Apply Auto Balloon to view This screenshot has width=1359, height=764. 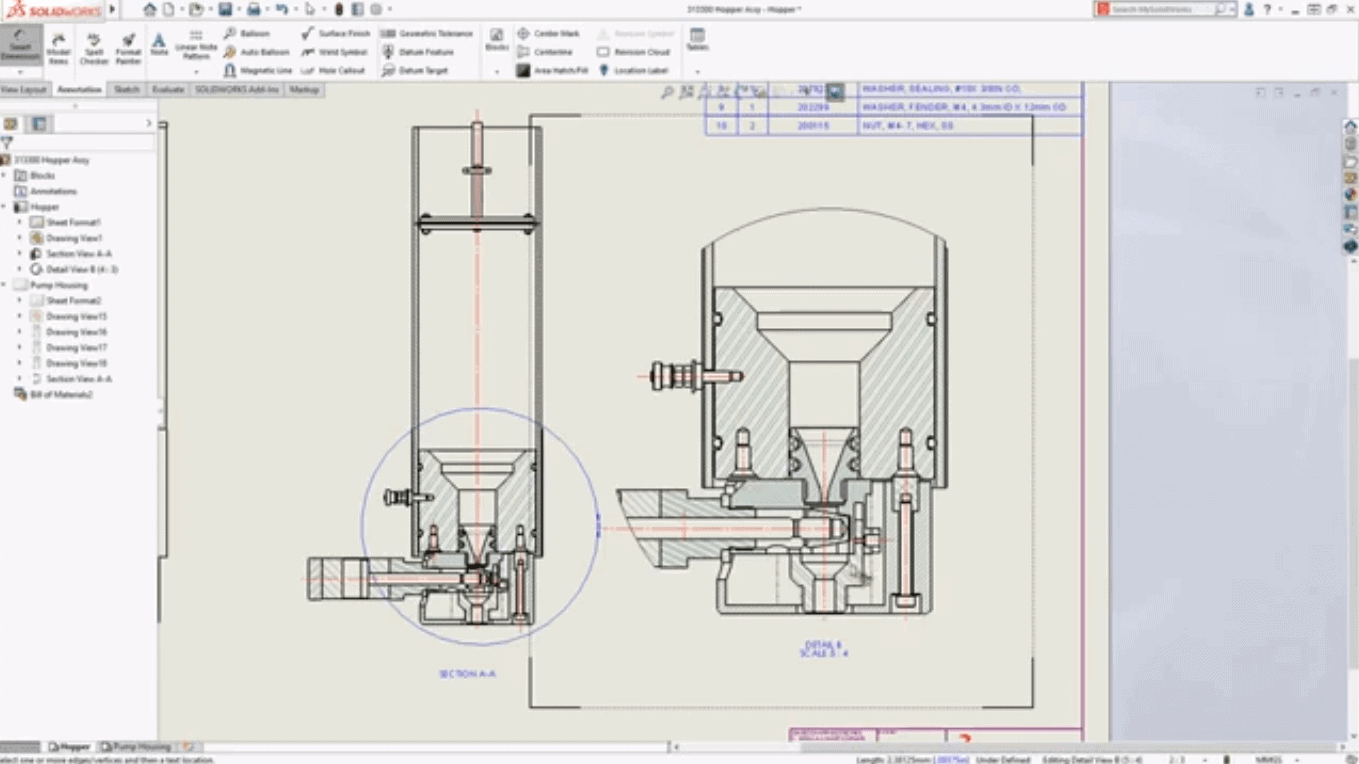257,52
